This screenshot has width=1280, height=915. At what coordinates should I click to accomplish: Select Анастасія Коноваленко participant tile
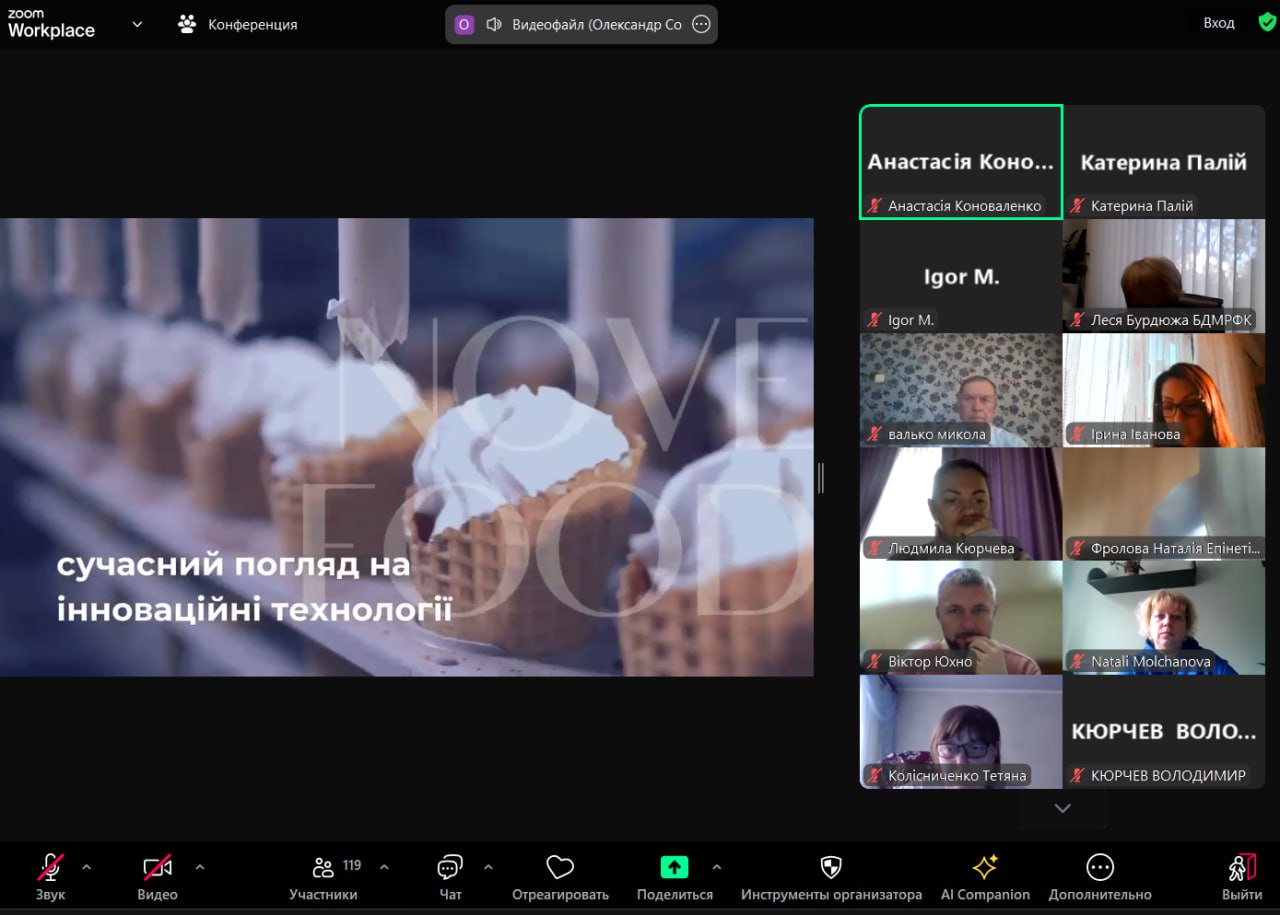961,161
